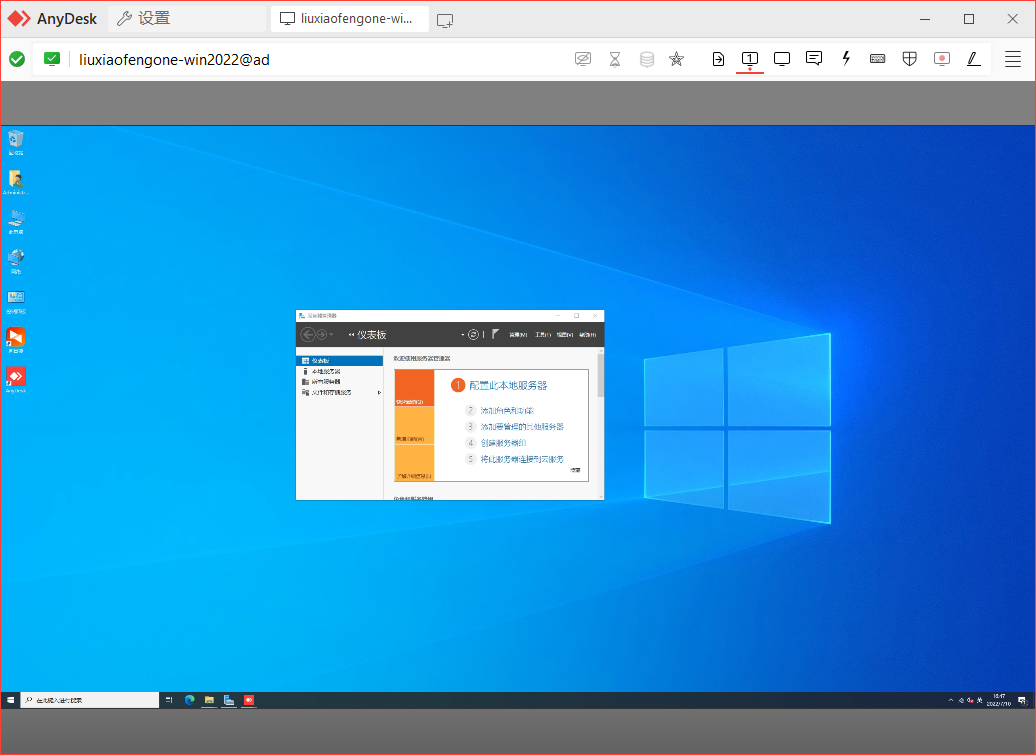Click the add roles and features link
This screenshot has height=755, width=1036.
507,411
